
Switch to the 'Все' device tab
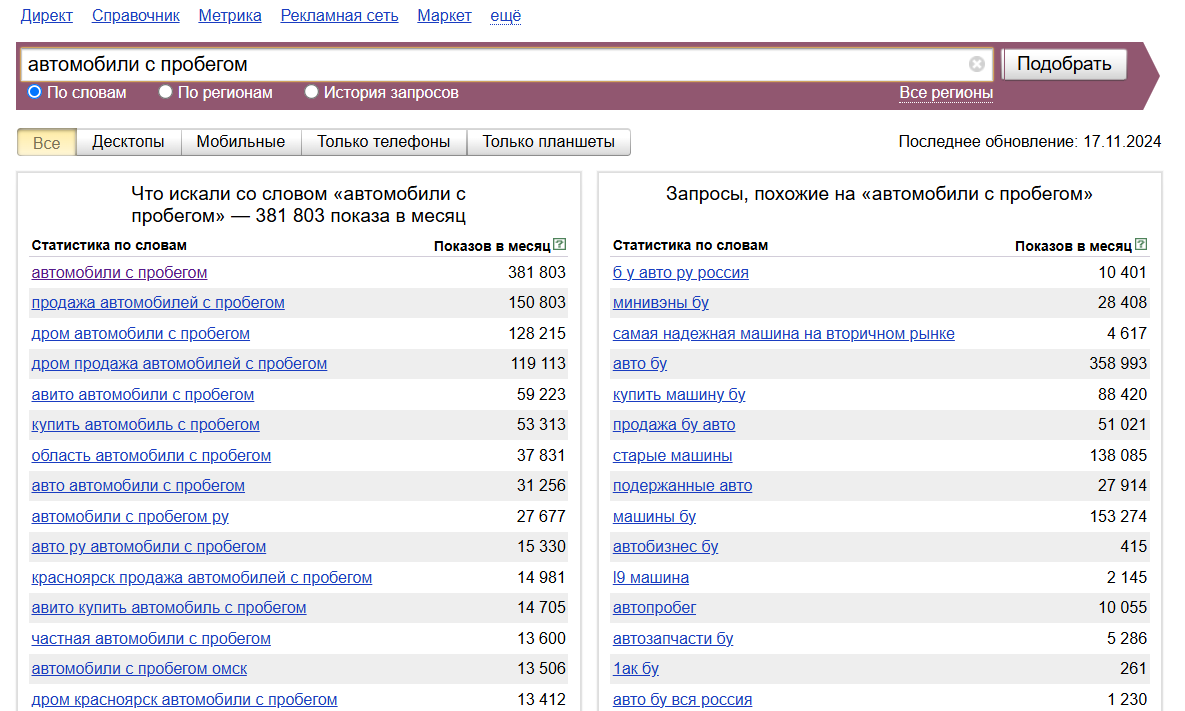click(x=46, y=142)
